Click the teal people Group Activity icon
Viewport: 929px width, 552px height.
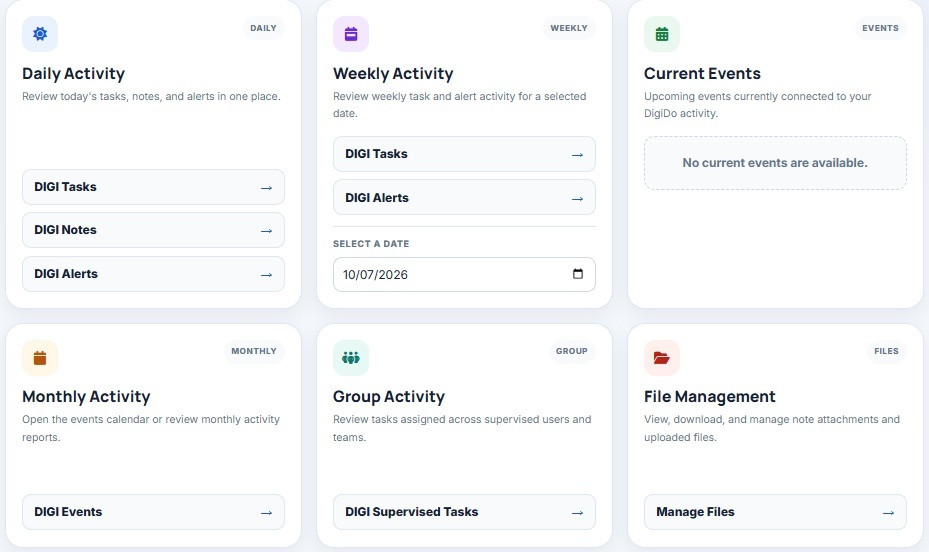coord(351,358)
